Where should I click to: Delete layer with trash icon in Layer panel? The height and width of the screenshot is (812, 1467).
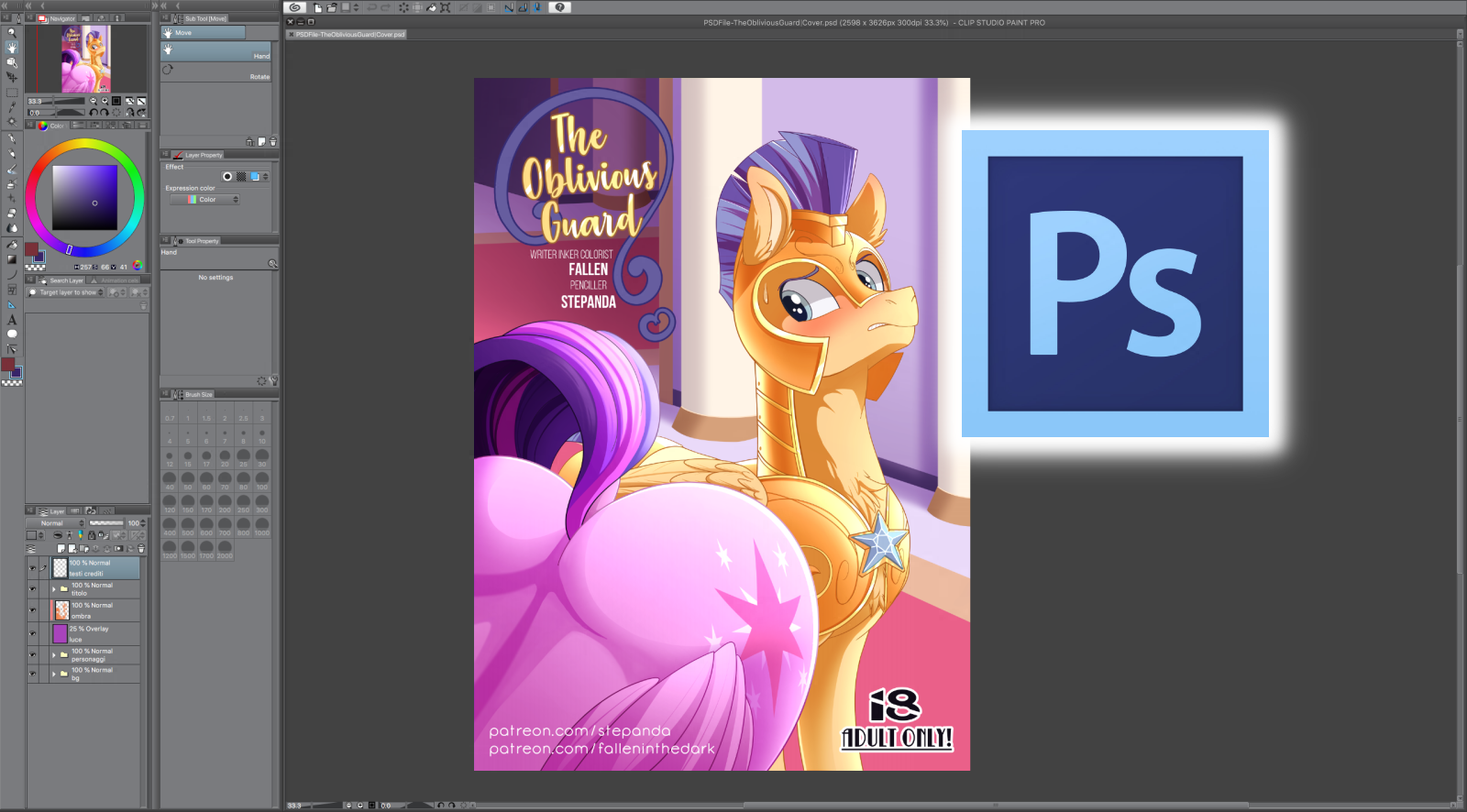tap(140, 549)
